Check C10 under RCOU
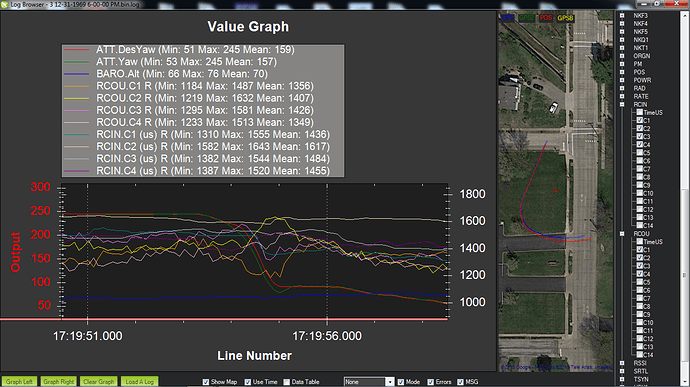The height and width of the screenshot is (387, 690). [x=640, y=322]
